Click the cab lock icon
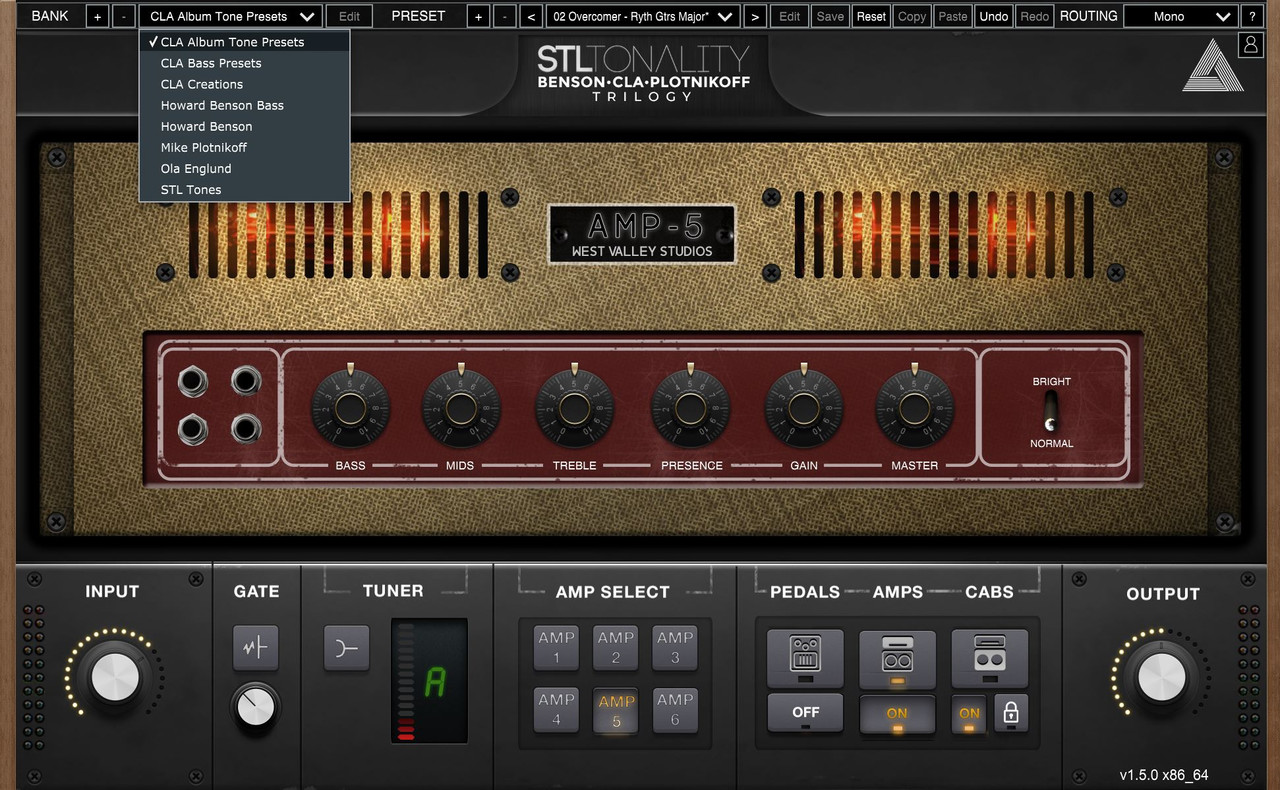1280x790 pixels. coord(1011,713)
